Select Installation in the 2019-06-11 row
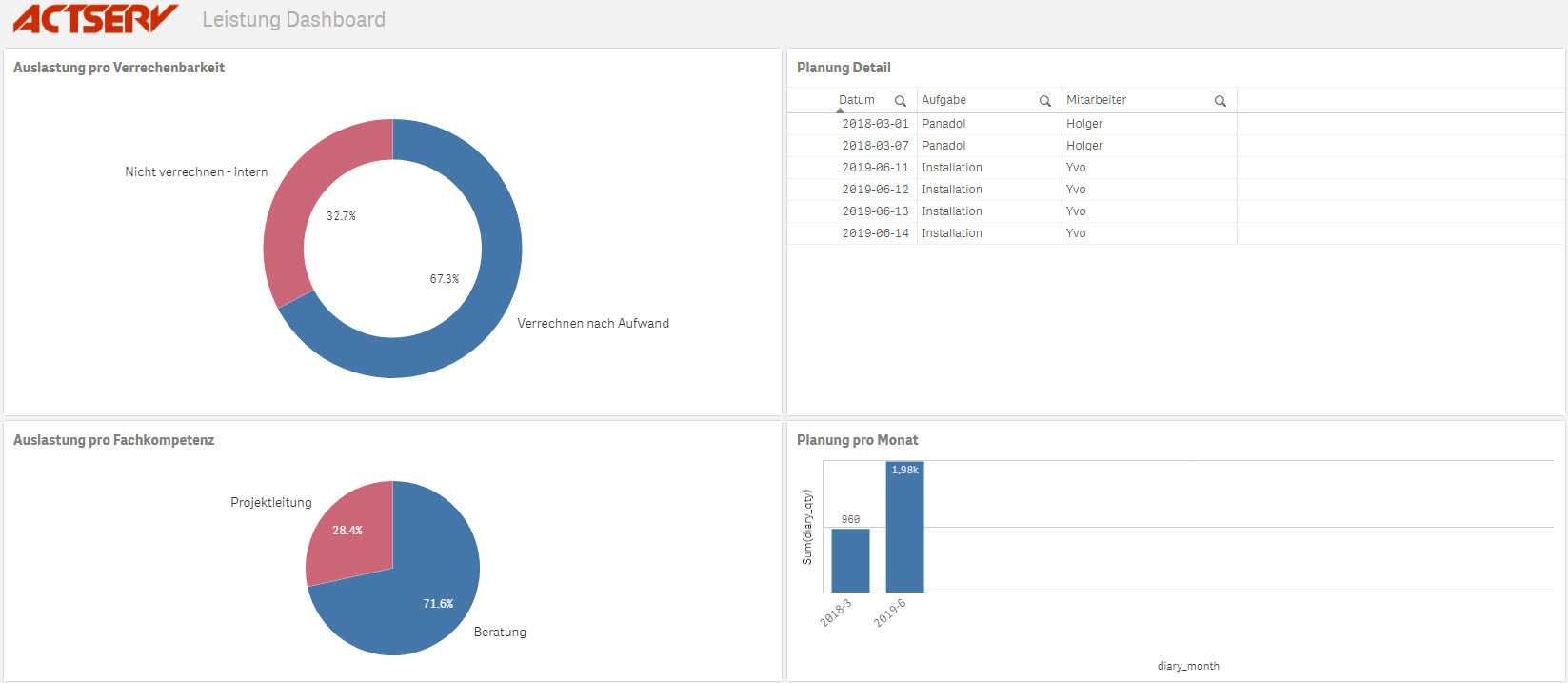Viewport: 1568px width, 683px height. click(951, 168)
